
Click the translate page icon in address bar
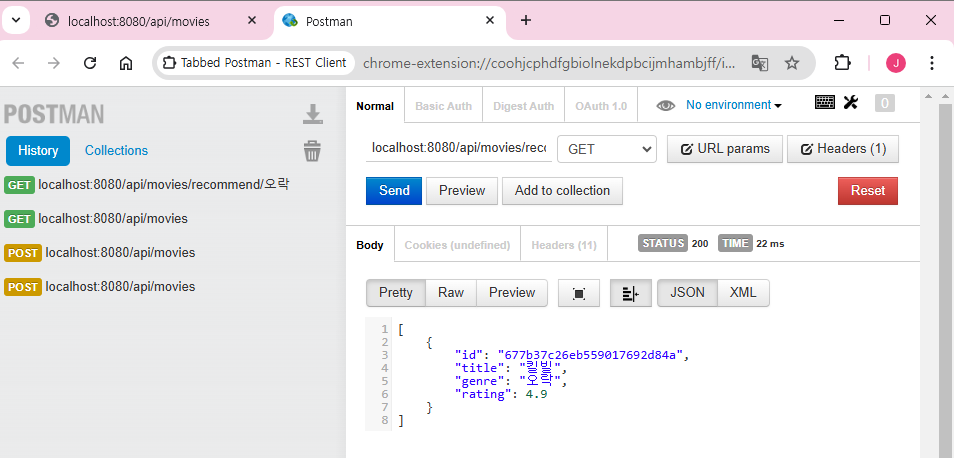pos(759,63)
